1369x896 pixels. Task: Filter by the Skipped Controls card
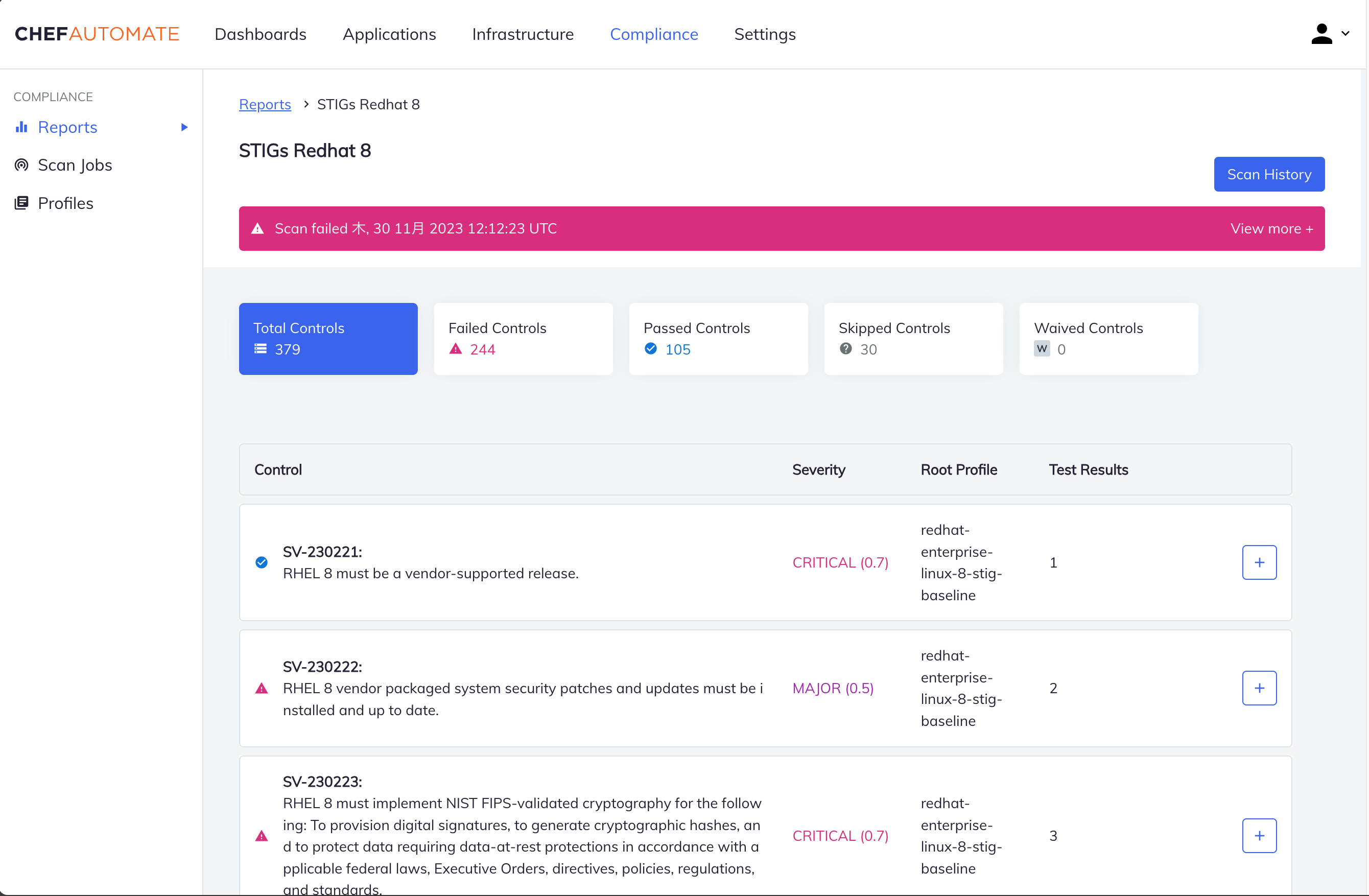(x=913, y=339)
